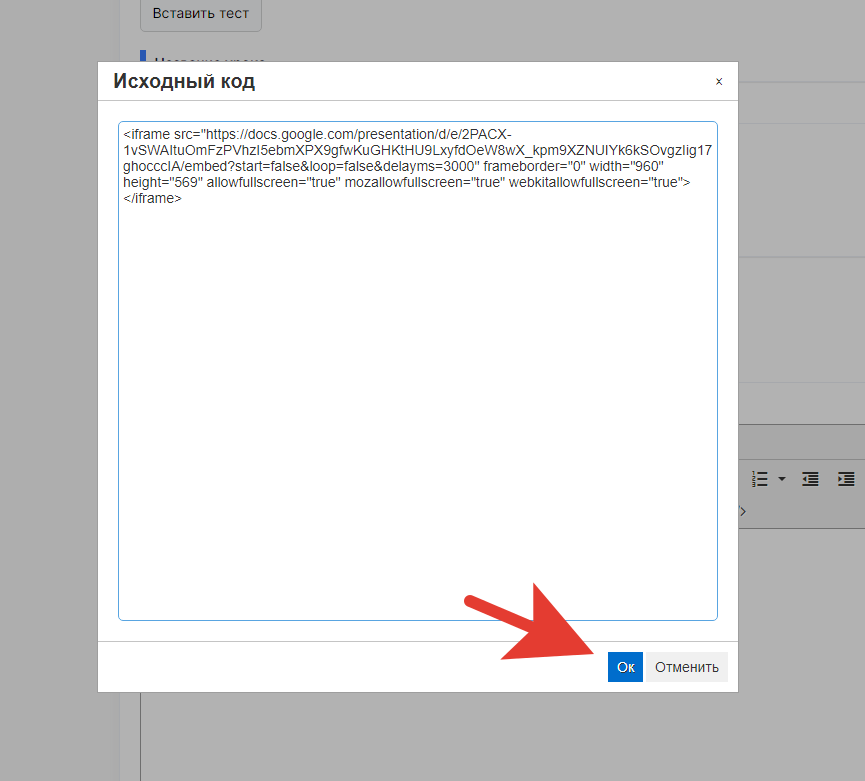Click increase indent icon in background editor
This screenshot has height=781, width=865.
pos(846,479)
